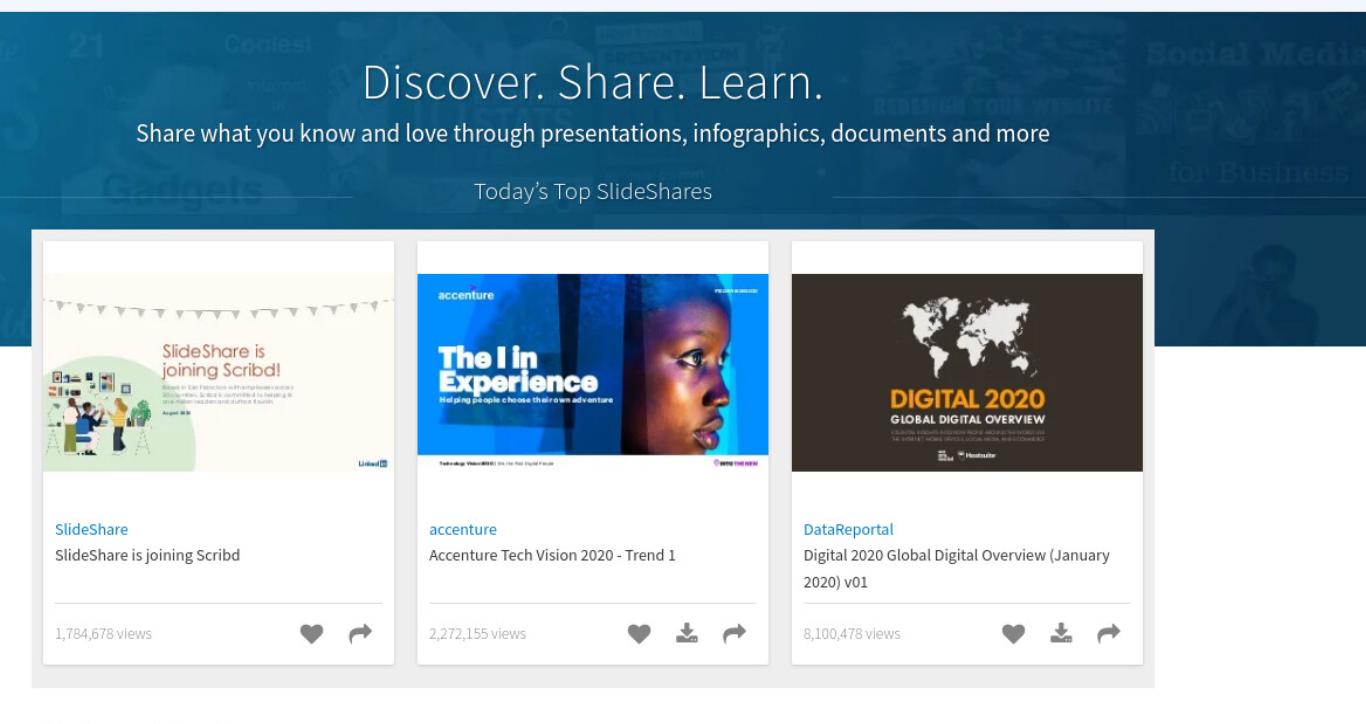
Task: Like the Digital 2020 Global Overview card
Action: [1013, 633]
